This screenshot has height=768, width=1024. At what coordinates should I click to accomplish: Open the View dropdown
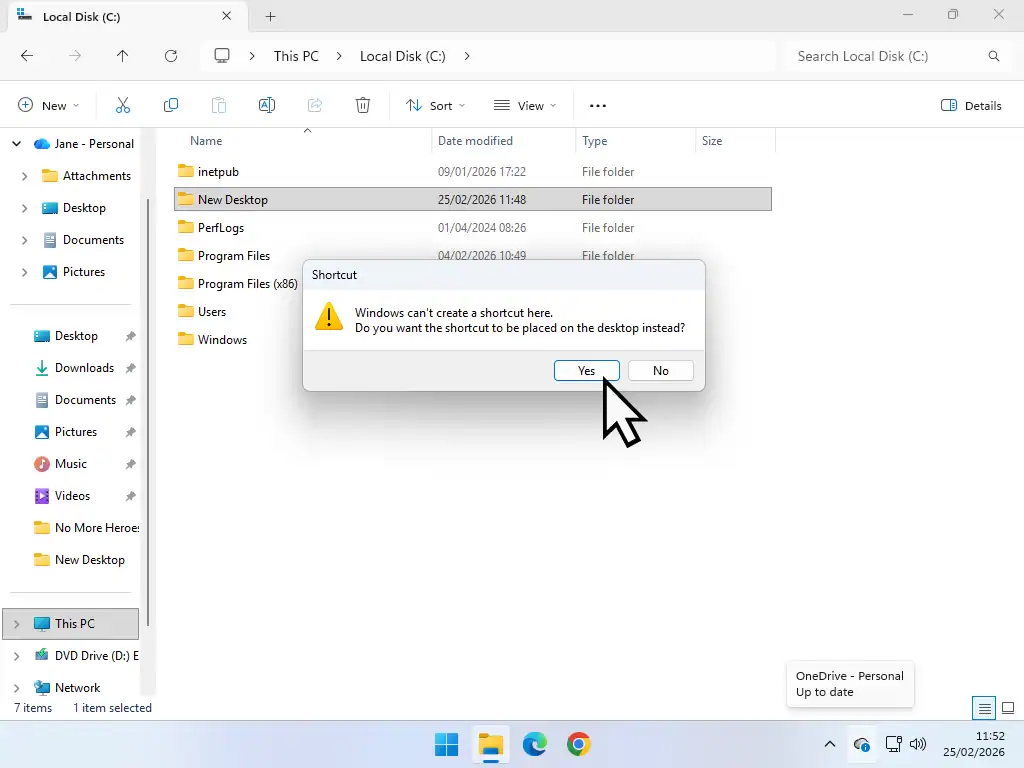(524, 105)
